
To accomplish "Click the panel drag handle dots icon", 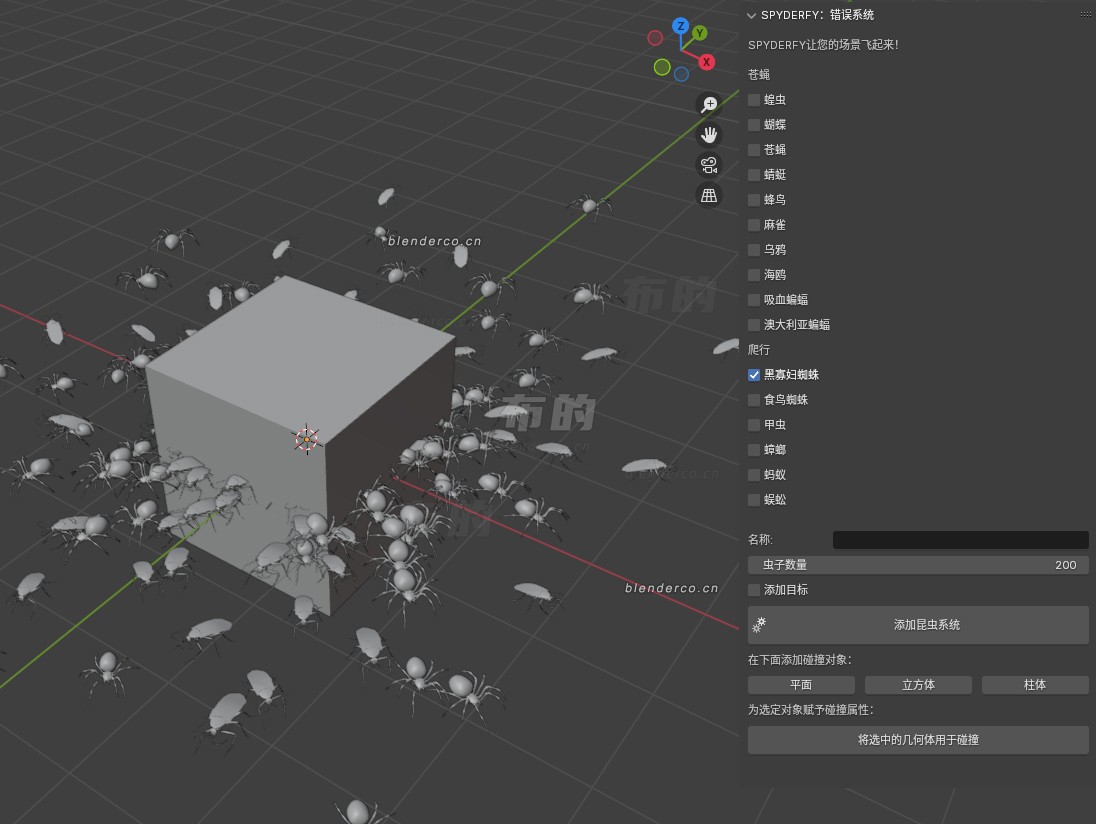I will tap(1086, 15).
